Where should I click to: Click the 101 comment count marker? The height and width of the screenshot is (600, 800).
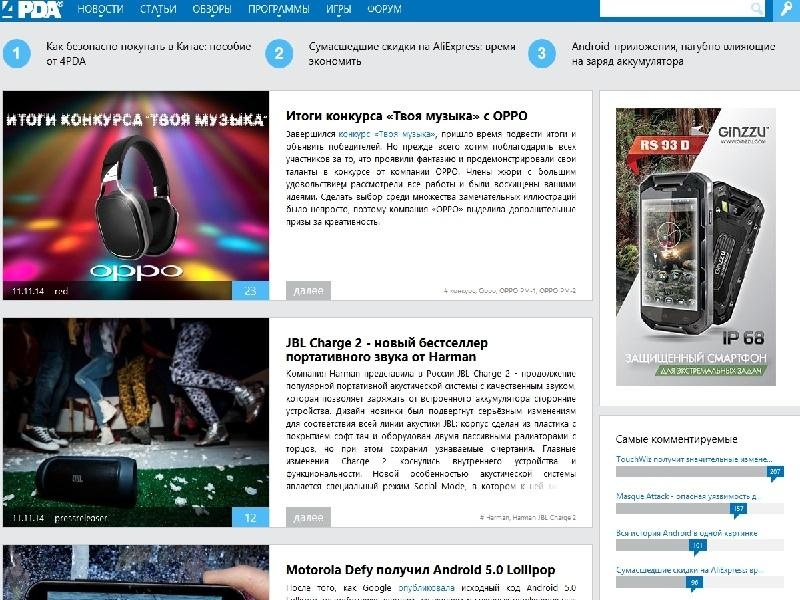pos(697,546)
